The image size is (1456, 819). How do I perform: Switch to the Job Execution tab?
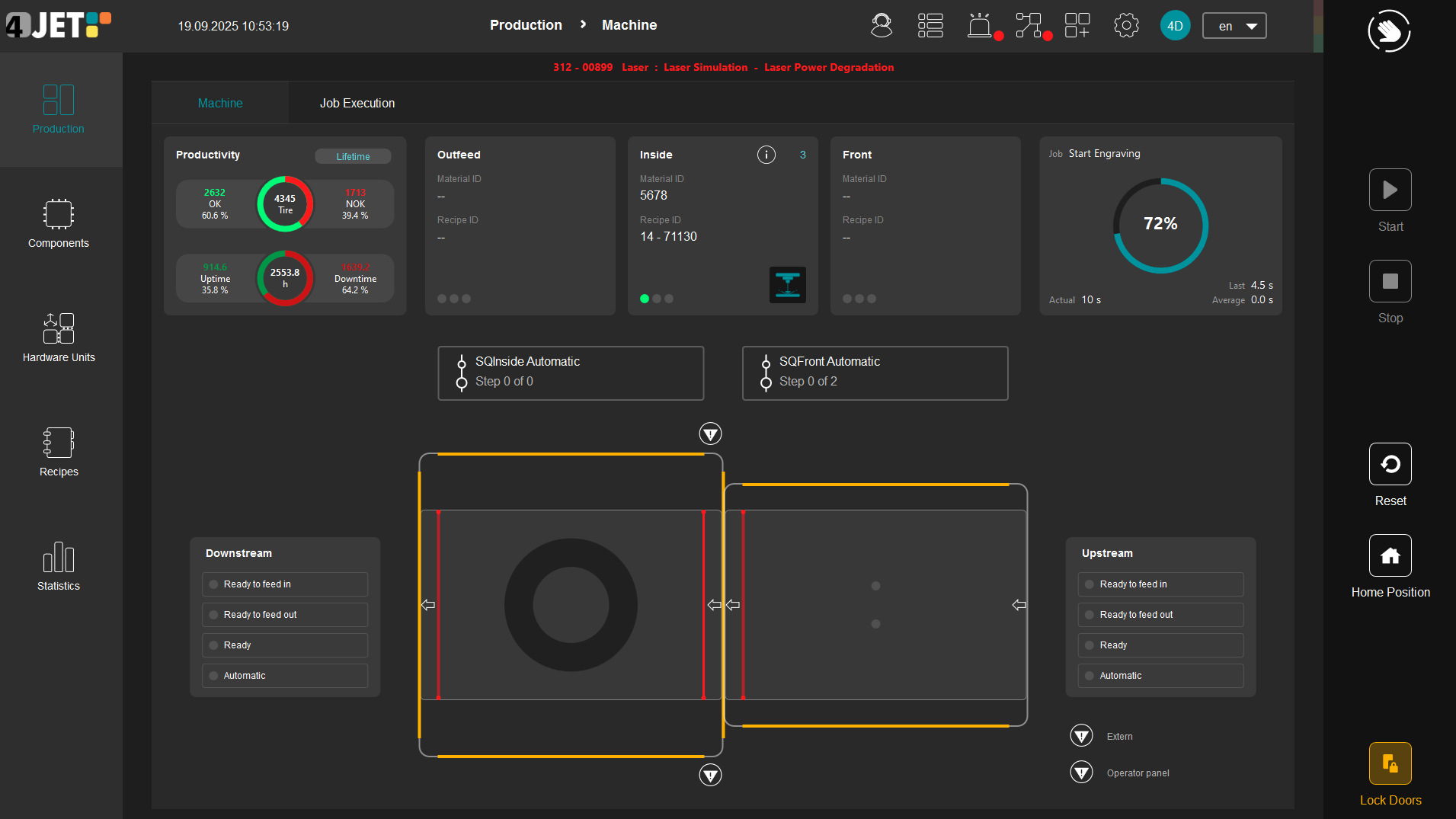[x=357, y=103]
